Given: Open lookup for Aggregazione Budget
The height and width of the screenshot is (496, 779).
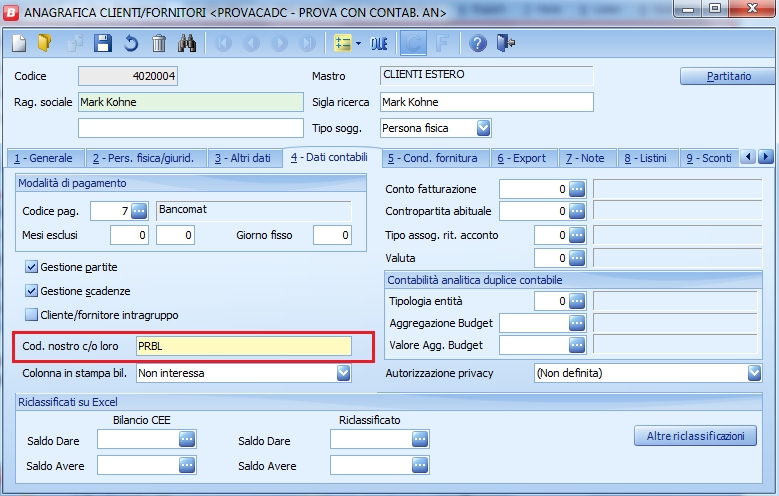Looking at the screenshot, I should 577,323.
